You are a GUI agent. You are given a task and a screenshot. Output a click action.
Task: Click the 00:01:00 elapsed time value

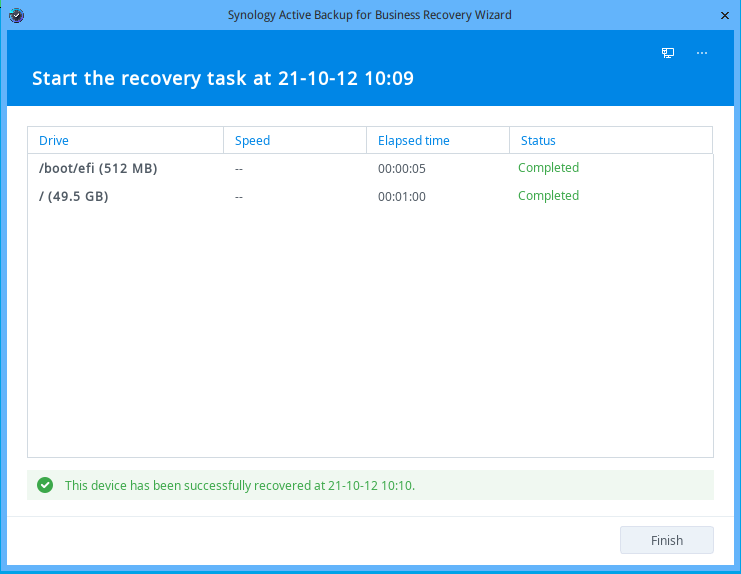coord(402,197)
